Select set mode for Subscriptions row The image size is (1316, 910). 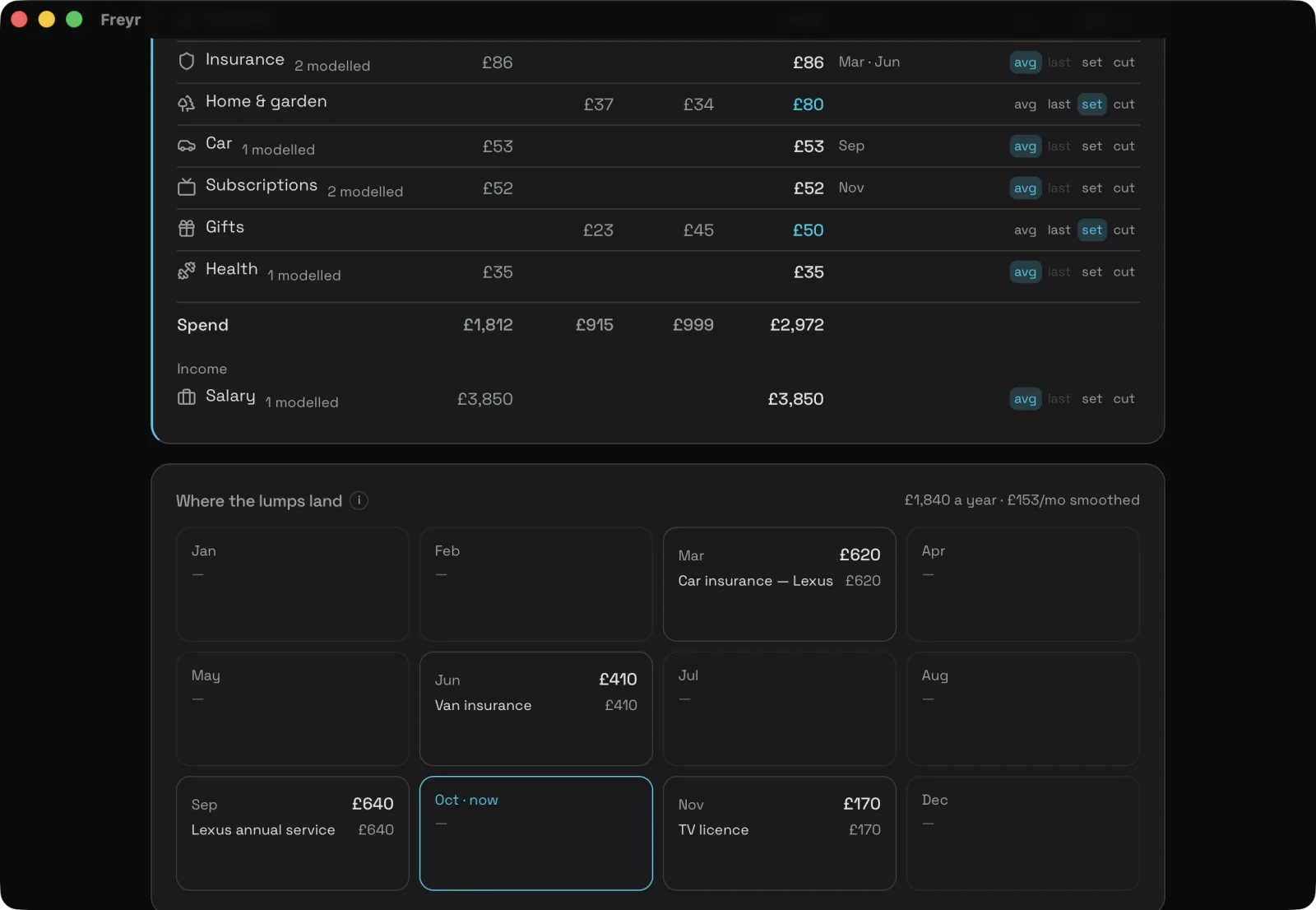point(1091,188)
